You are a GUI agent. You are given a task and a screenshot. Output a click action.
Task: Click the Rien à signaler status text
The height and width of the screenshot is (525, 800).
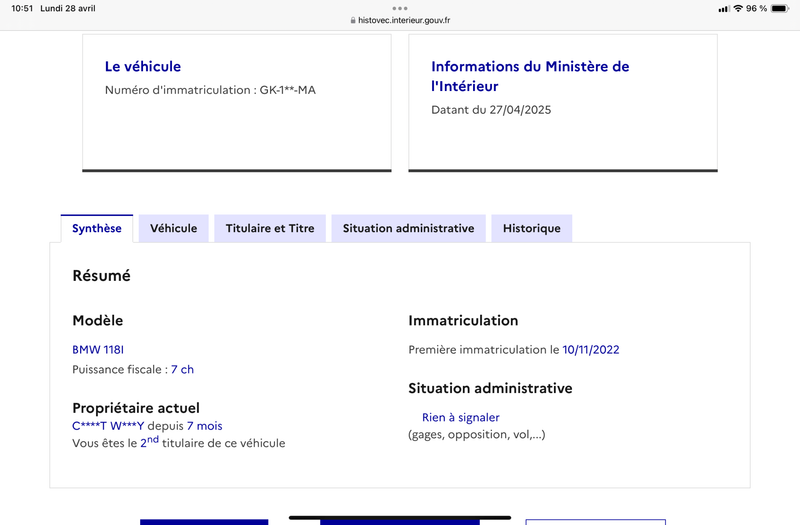[x=460, y=417]
